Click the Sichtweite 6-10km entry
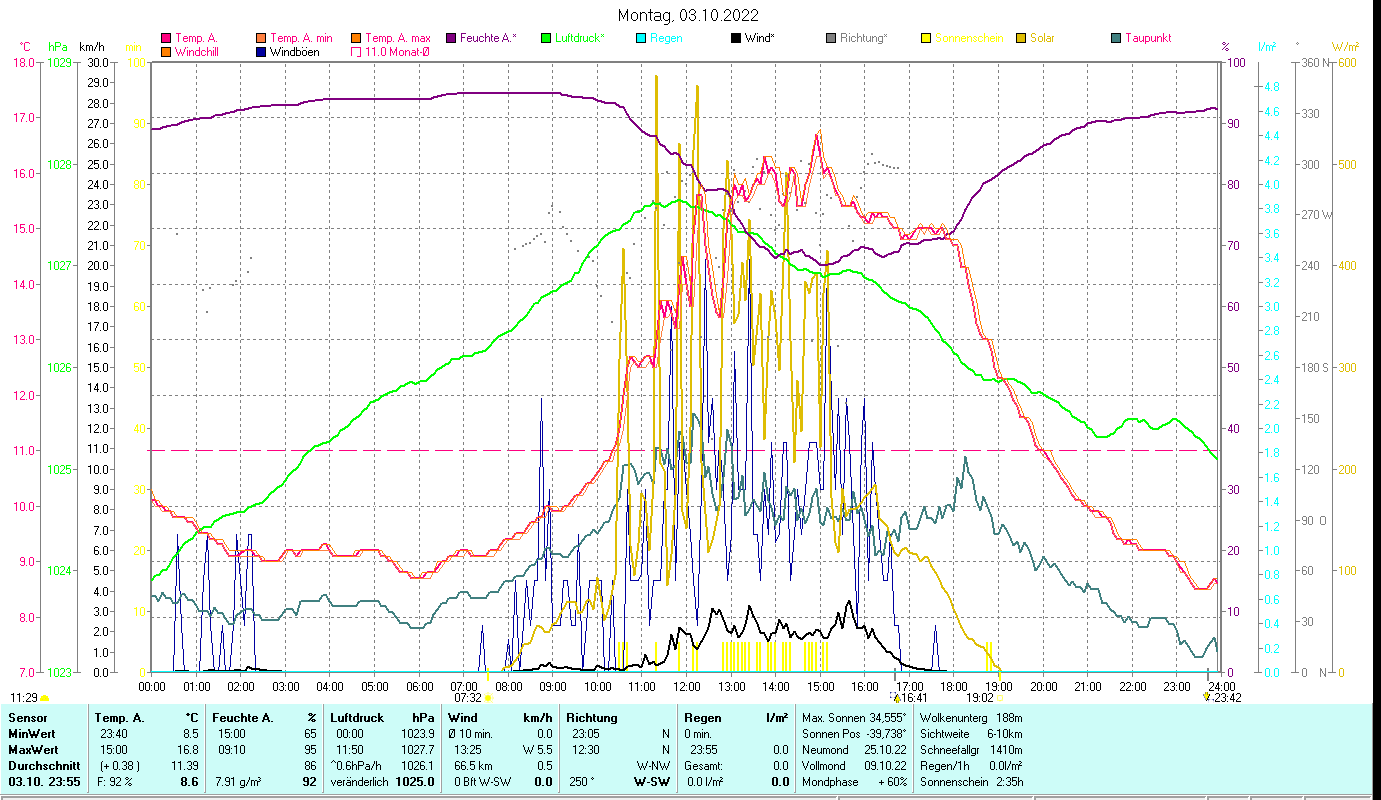 (972, 734)
